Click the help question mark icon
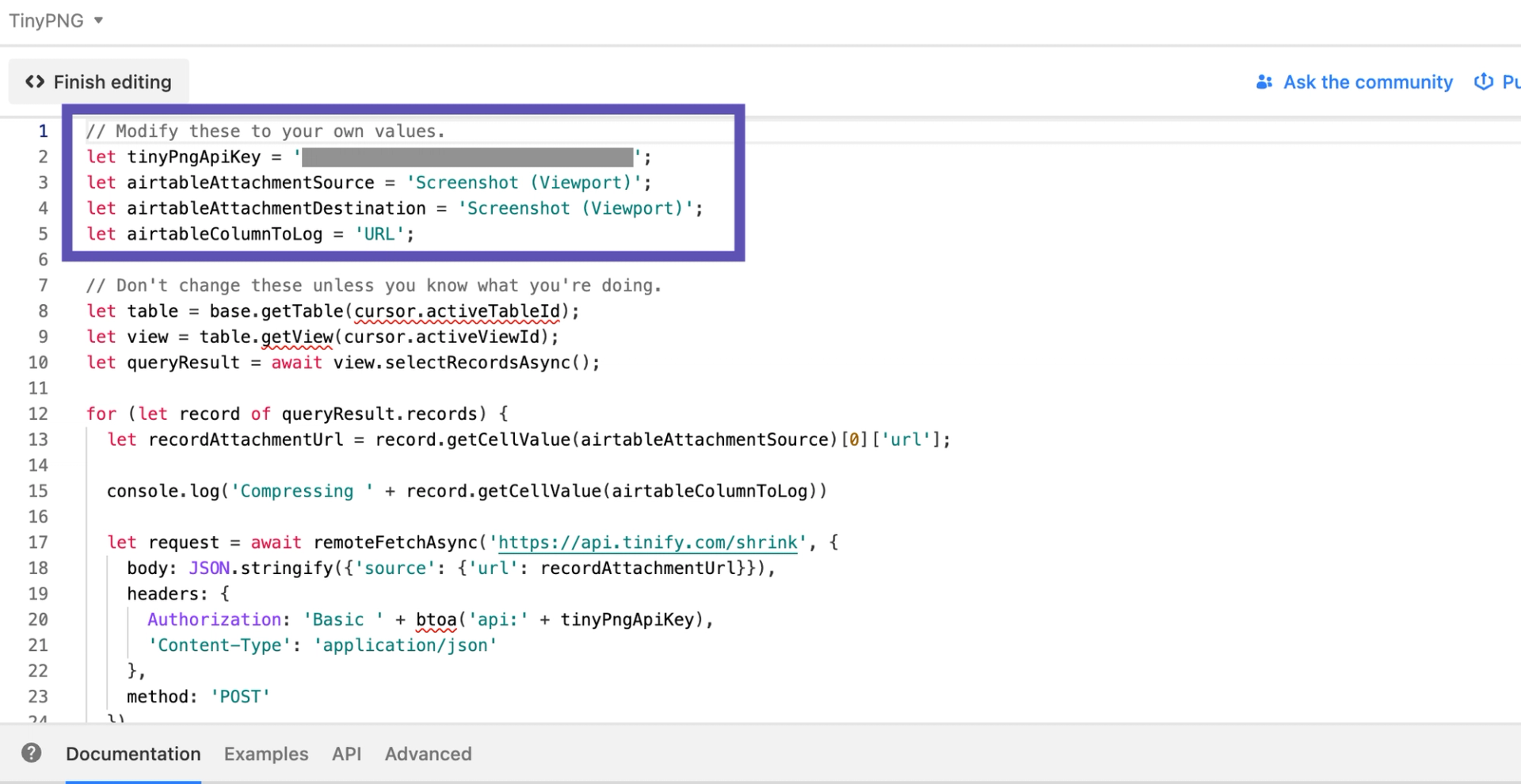This screenshot has height=784, width=1521. (x=32, y=753)
